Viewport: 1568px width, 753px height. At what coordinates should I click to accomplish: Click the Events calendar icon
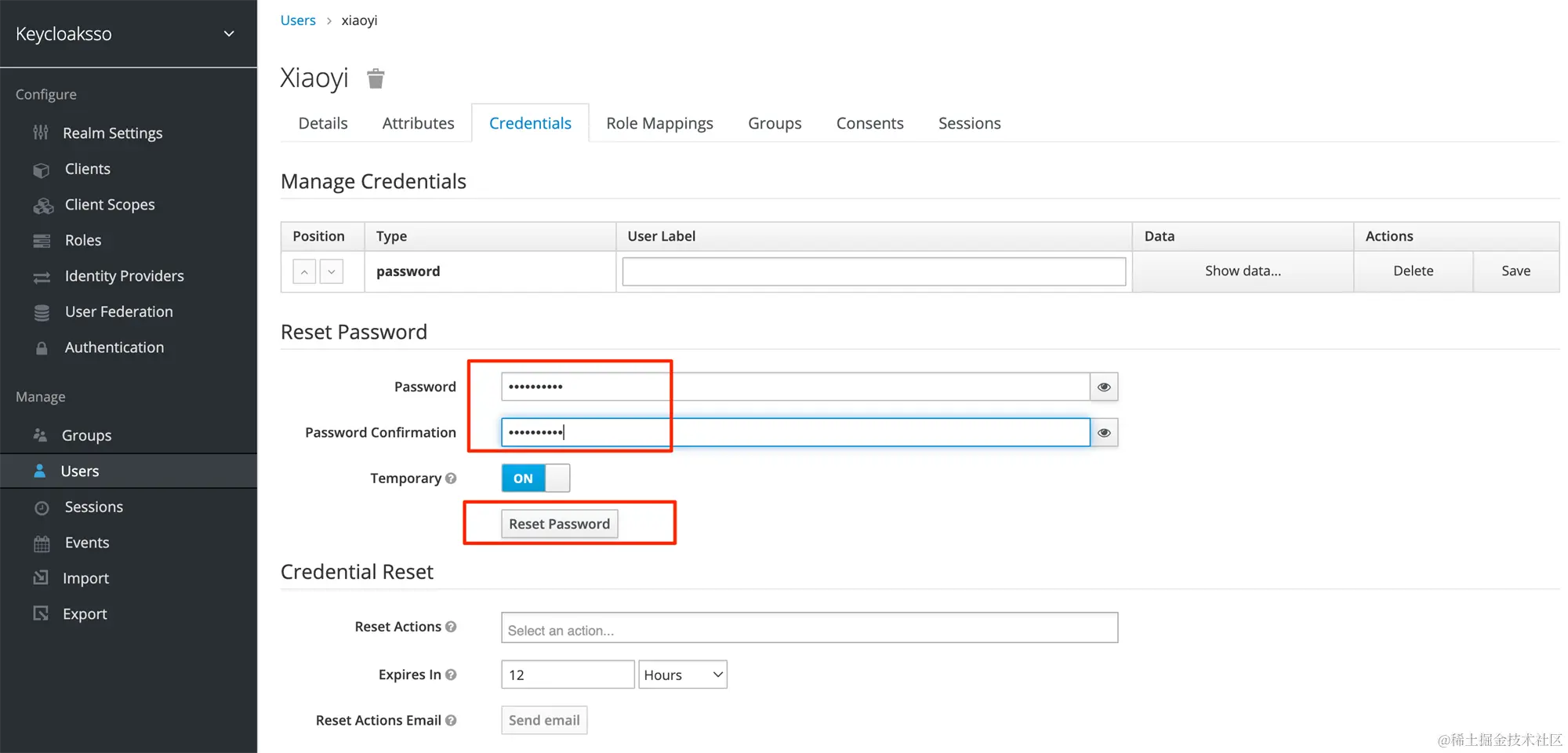42,544
